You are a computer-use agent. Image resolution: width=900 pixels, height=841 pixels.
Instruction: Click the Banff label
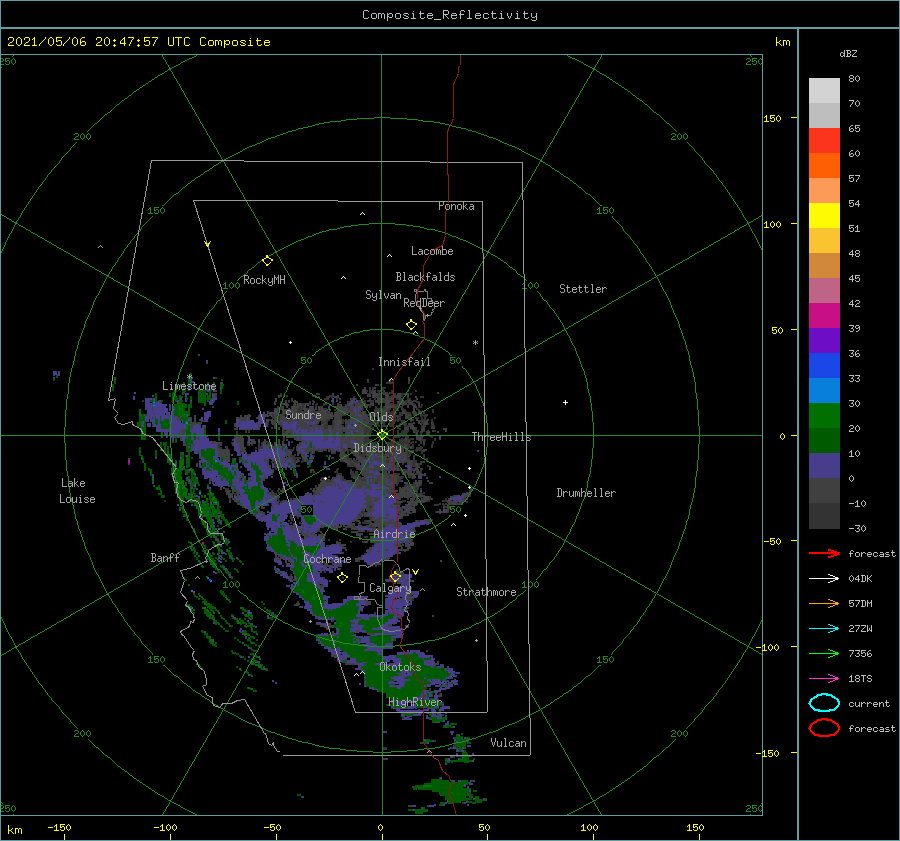tap(165, 557)
